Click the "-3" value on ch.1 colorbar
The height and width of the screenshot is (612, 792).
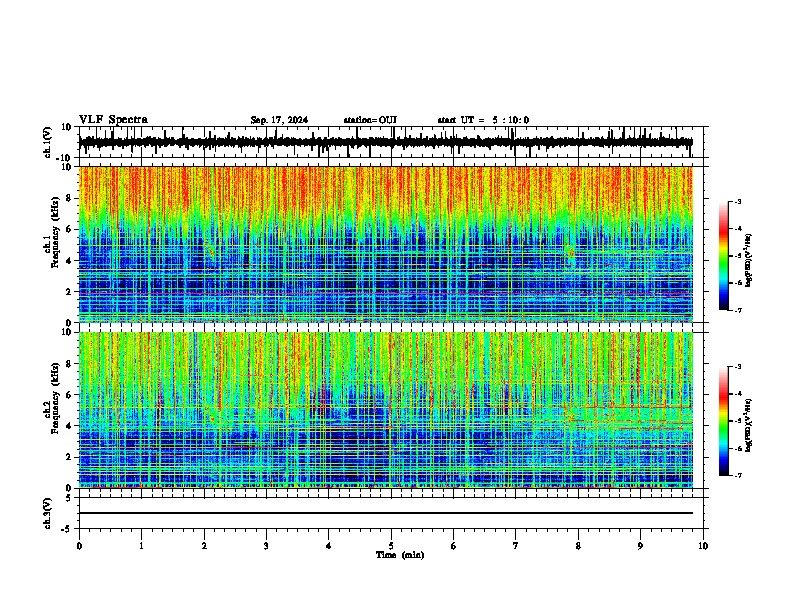(x=738, y=201)
